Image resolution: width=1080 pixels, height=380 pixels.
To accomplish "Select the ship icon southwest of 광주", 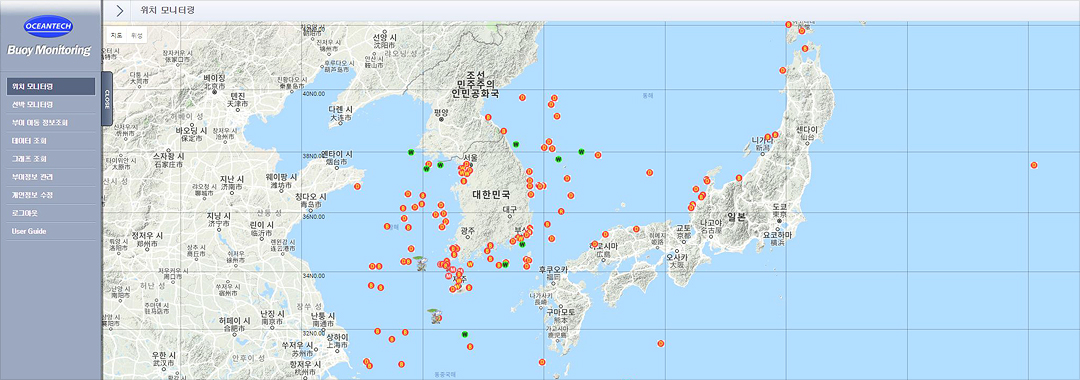I will 423,263.
